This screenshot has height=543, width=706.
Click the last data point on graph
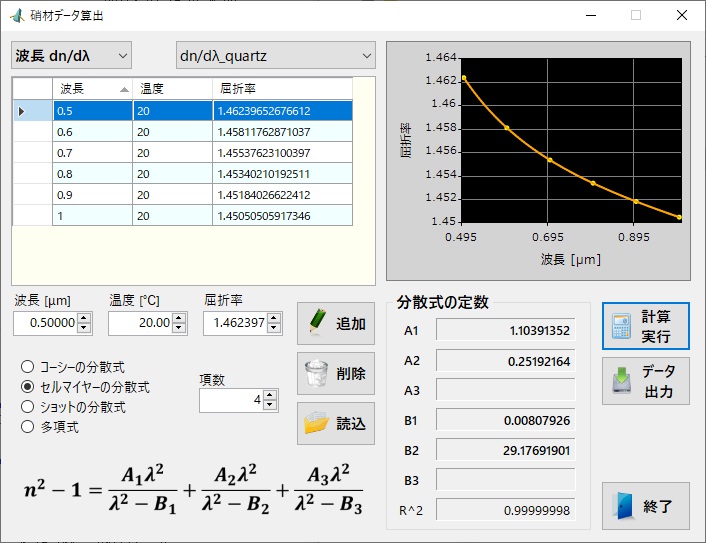(x=679, y=217)
